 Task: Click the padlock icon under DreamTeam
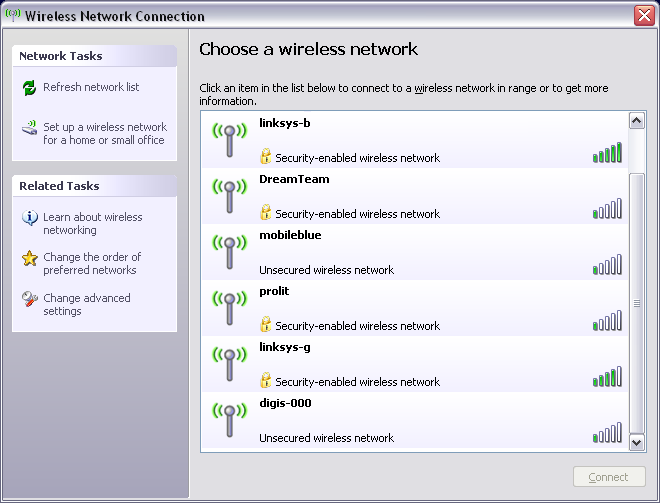(x=266, y=213)
